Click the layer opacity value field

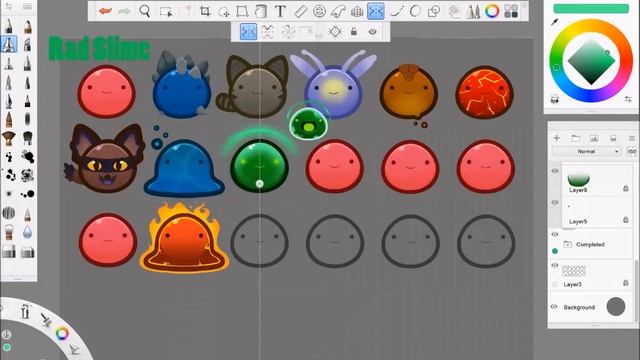[x=631, y=151]
